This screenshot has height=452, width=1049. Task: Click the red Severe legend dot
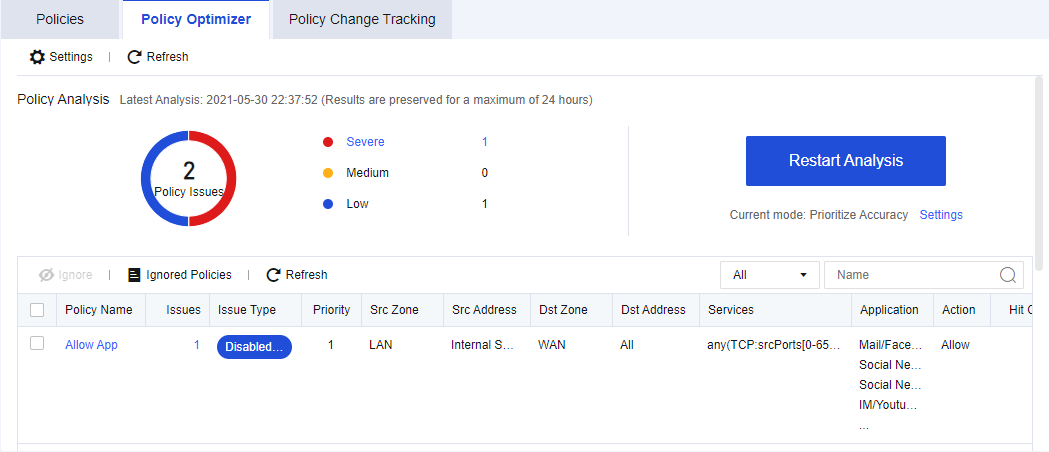click(328, 142)
